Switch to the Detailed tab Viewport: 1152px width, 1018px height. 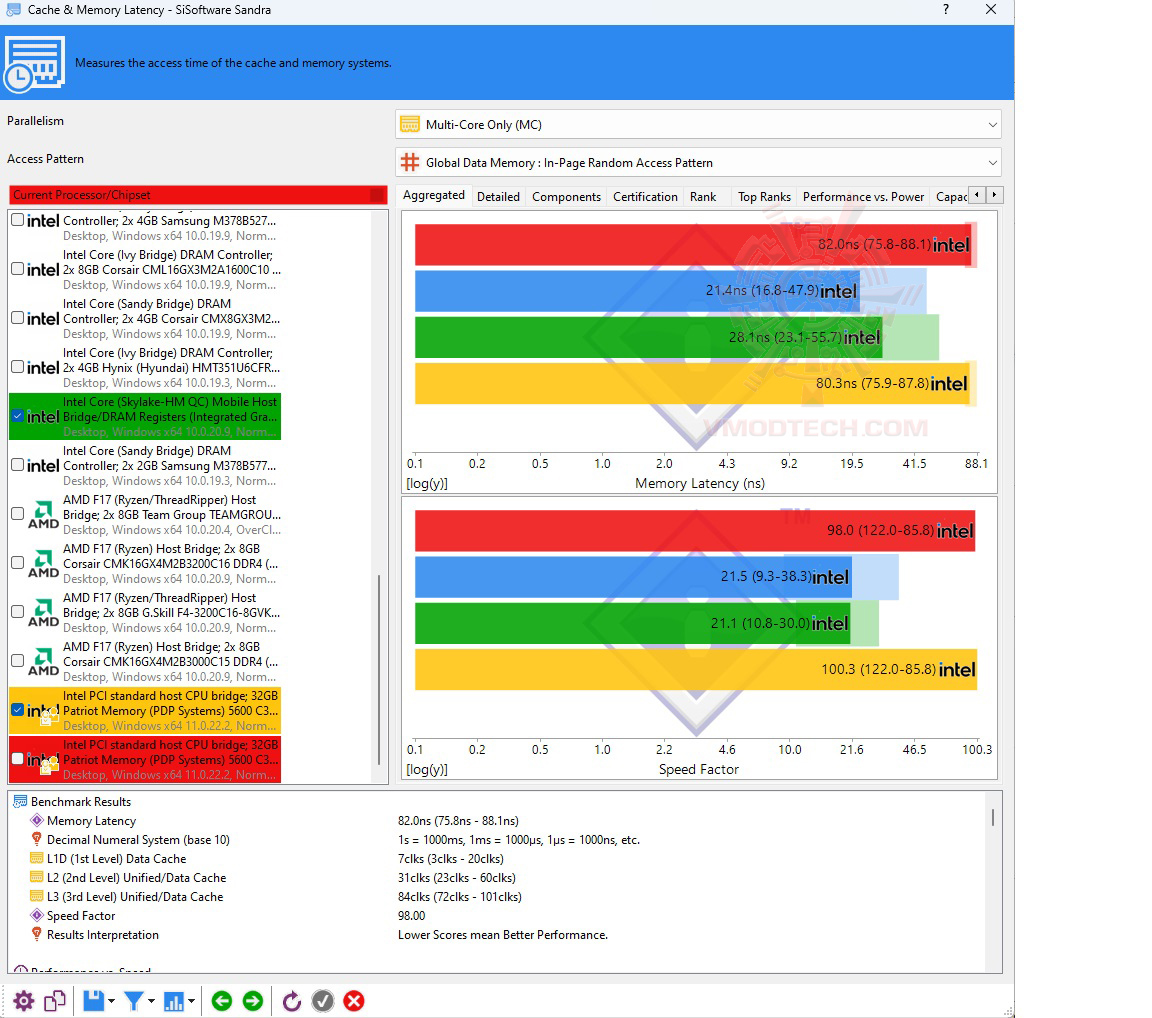point(498,197)
